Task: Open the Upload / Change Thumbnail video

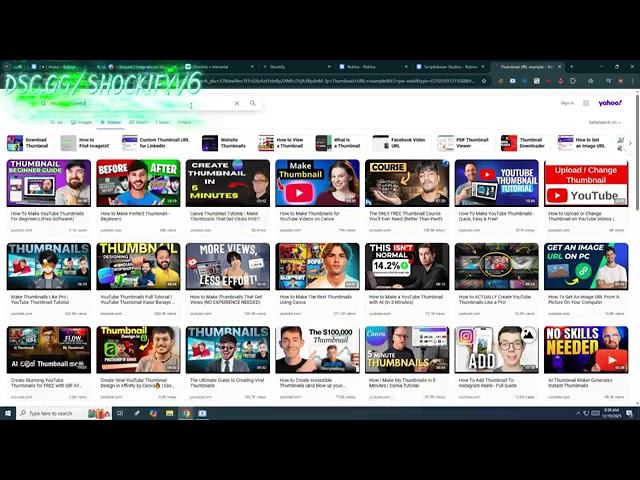Action: (586, 183)
